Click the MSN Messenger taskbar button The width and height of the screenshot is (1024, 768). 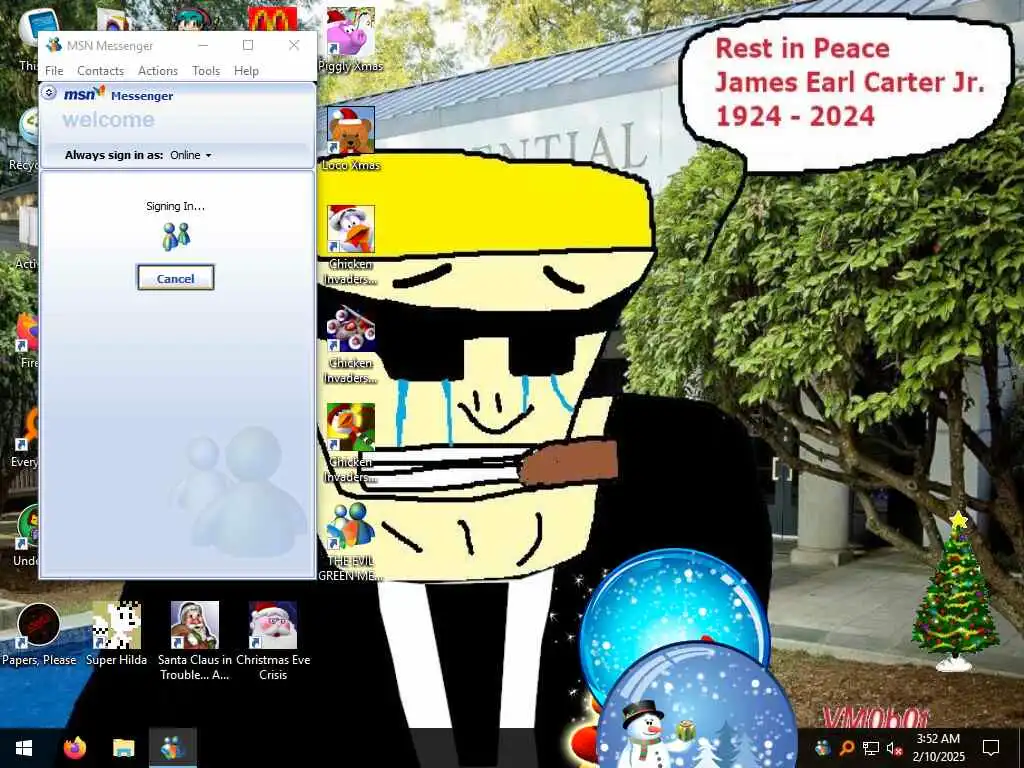(x=173, y=748)
